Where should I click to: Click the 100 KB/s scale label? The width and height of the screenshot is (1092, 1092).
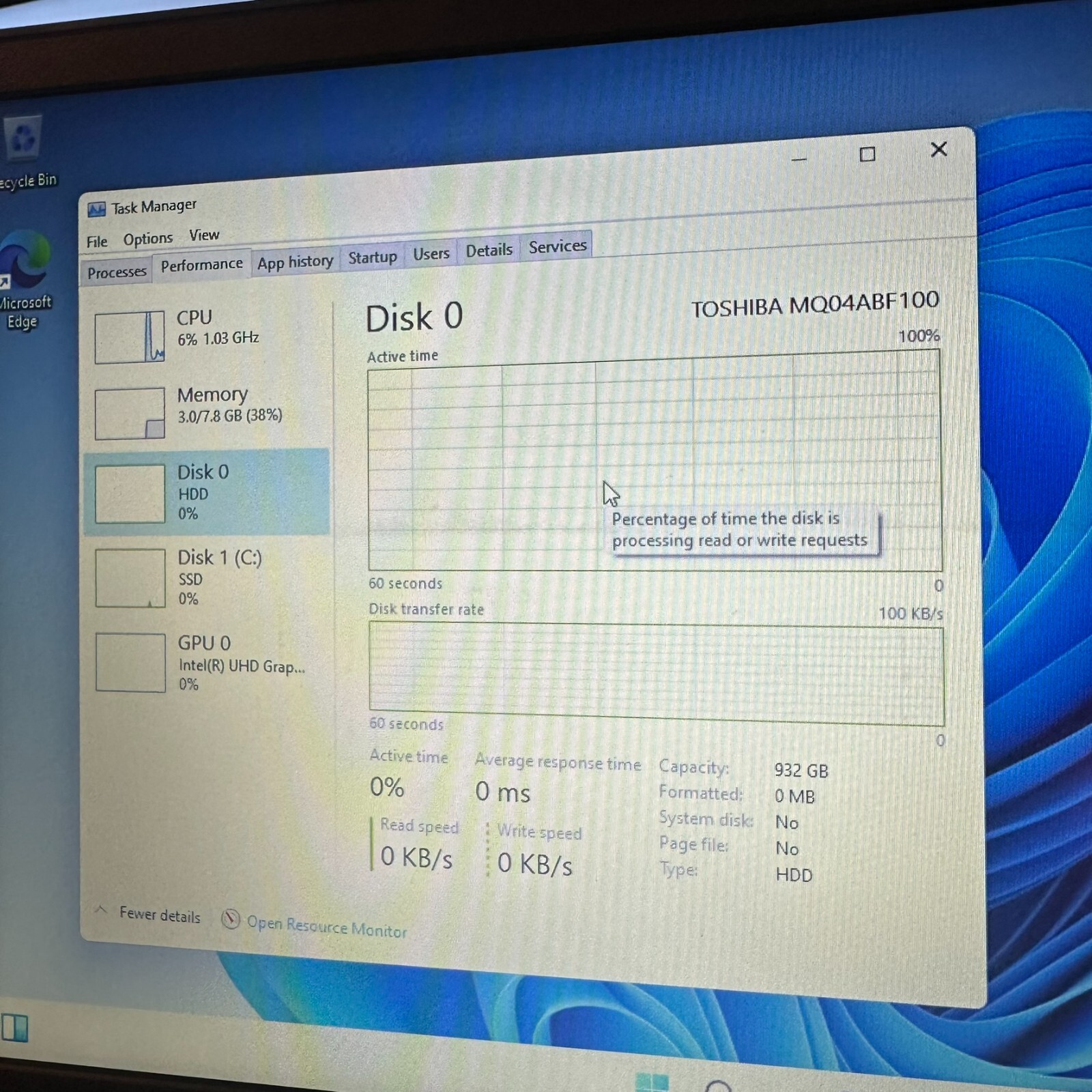(x=910, y=614)
